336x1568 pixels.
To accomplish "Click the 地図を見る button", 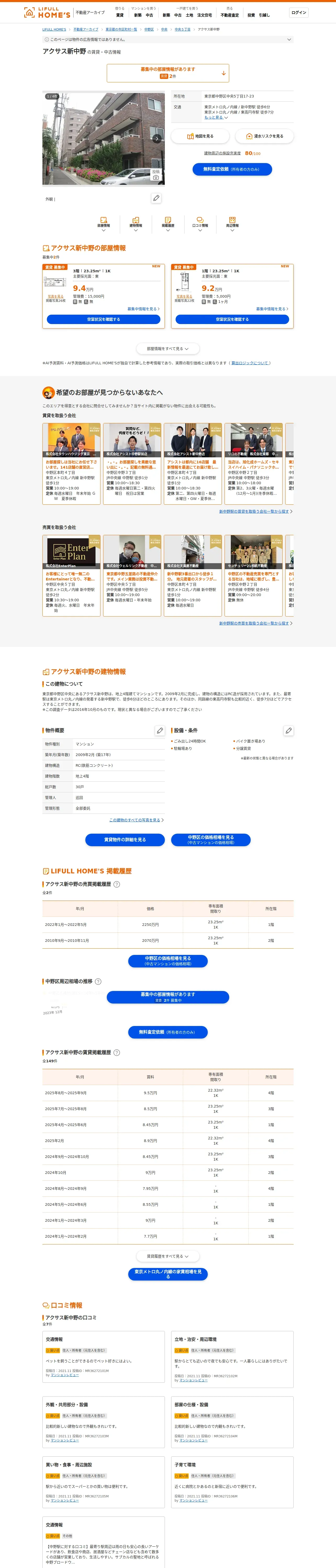I will 200,136.
